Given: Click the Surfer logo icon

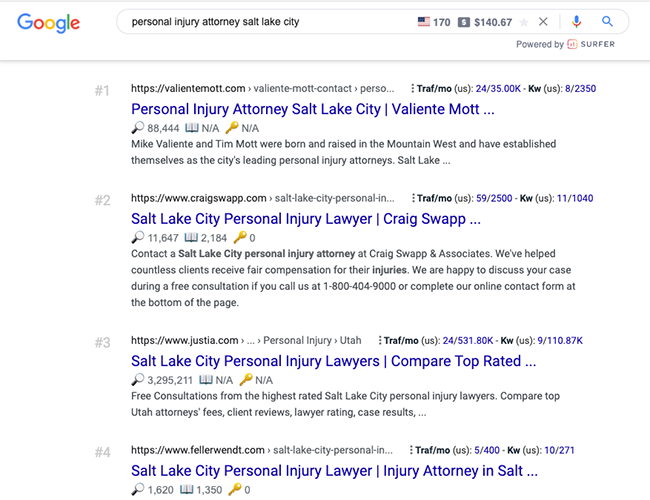Looking at the screenshot, I should (x=571, y=44).
